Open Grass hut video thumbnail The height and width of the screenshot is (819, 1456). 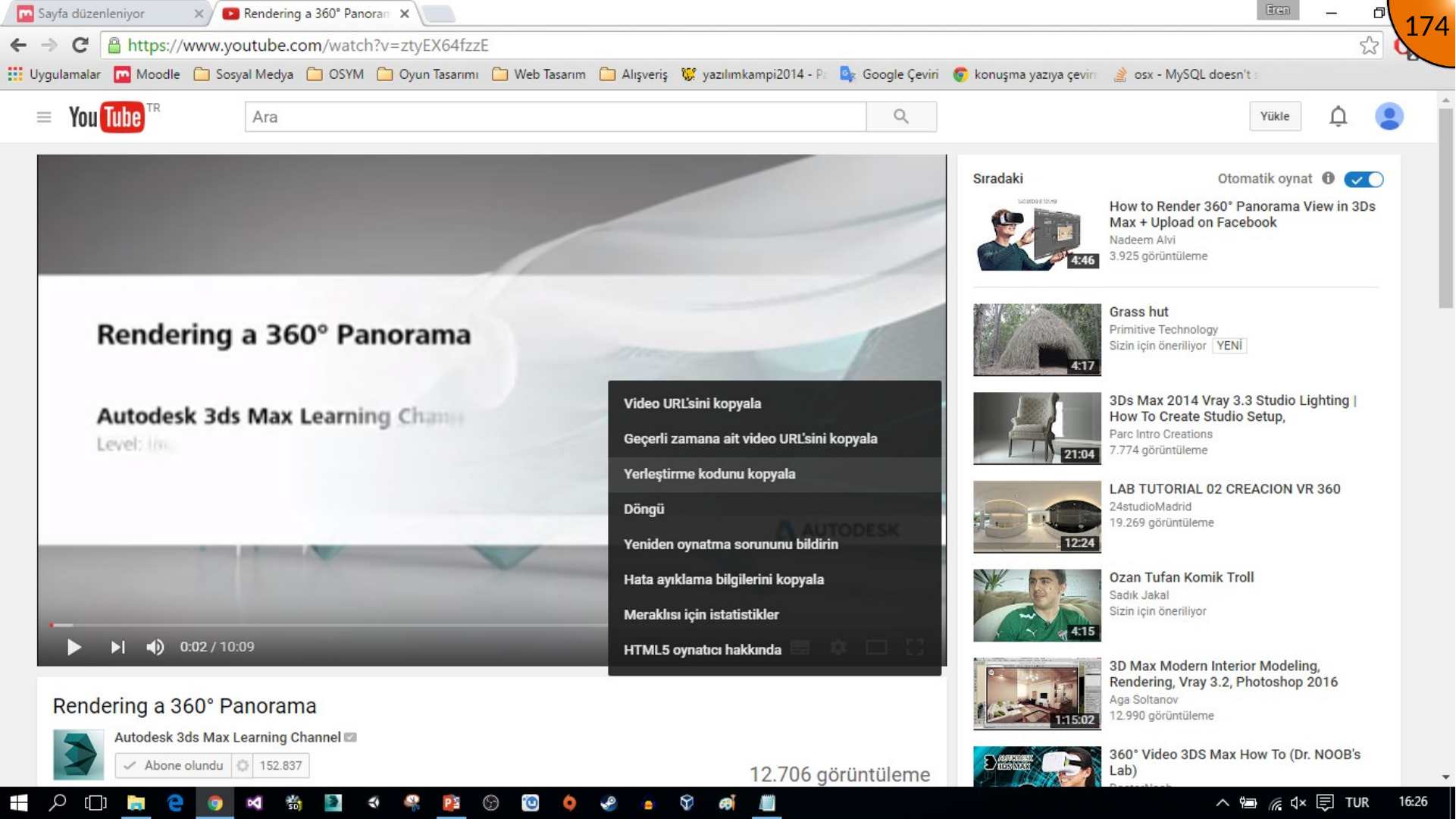pos(1037,340)
